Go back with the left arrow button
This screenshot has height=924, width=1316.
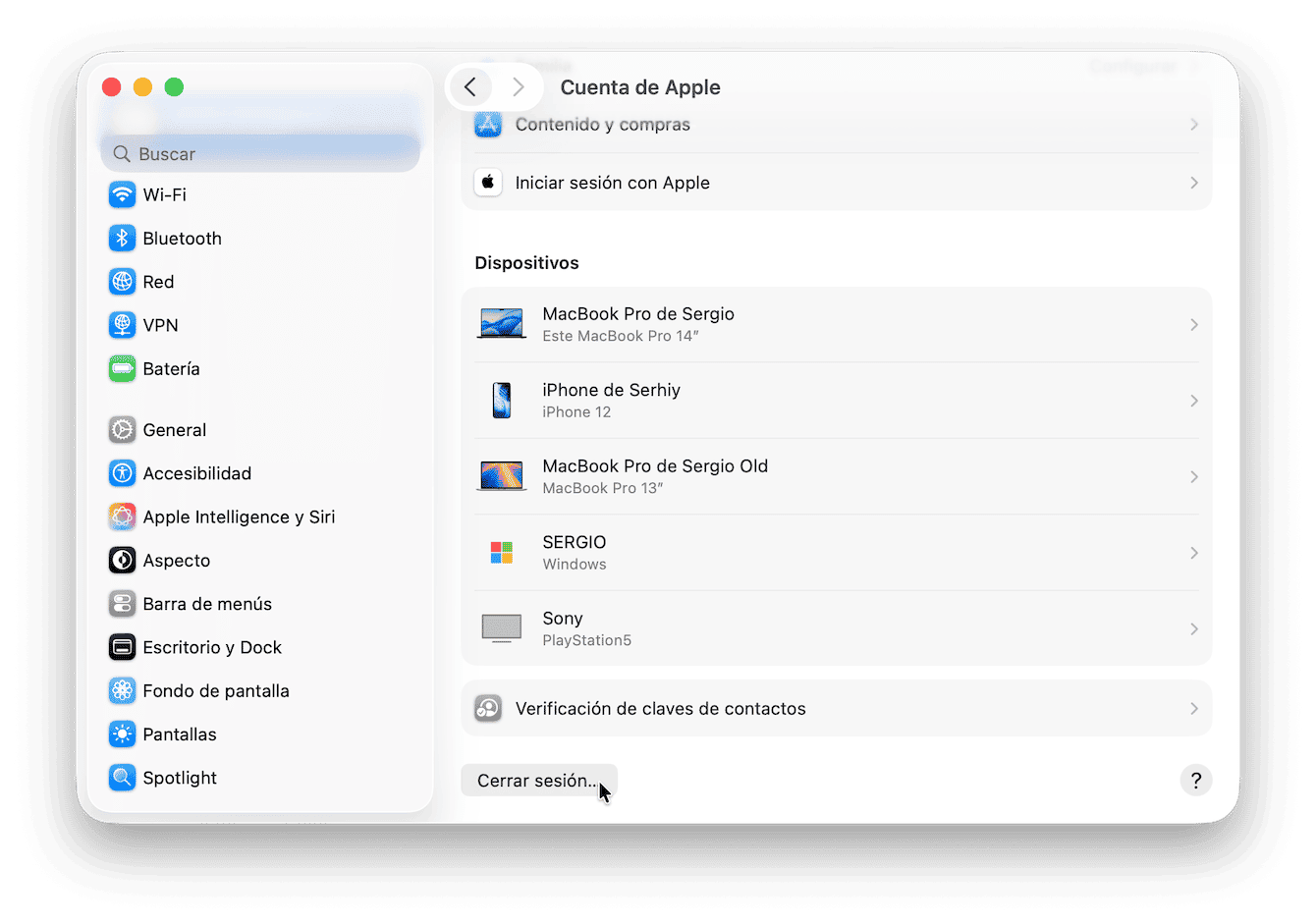click(470, 87)
